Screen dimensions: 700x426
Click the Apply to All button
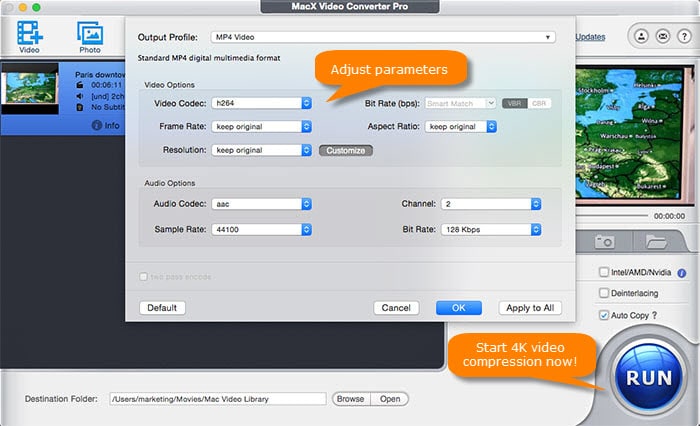(530, 308)
